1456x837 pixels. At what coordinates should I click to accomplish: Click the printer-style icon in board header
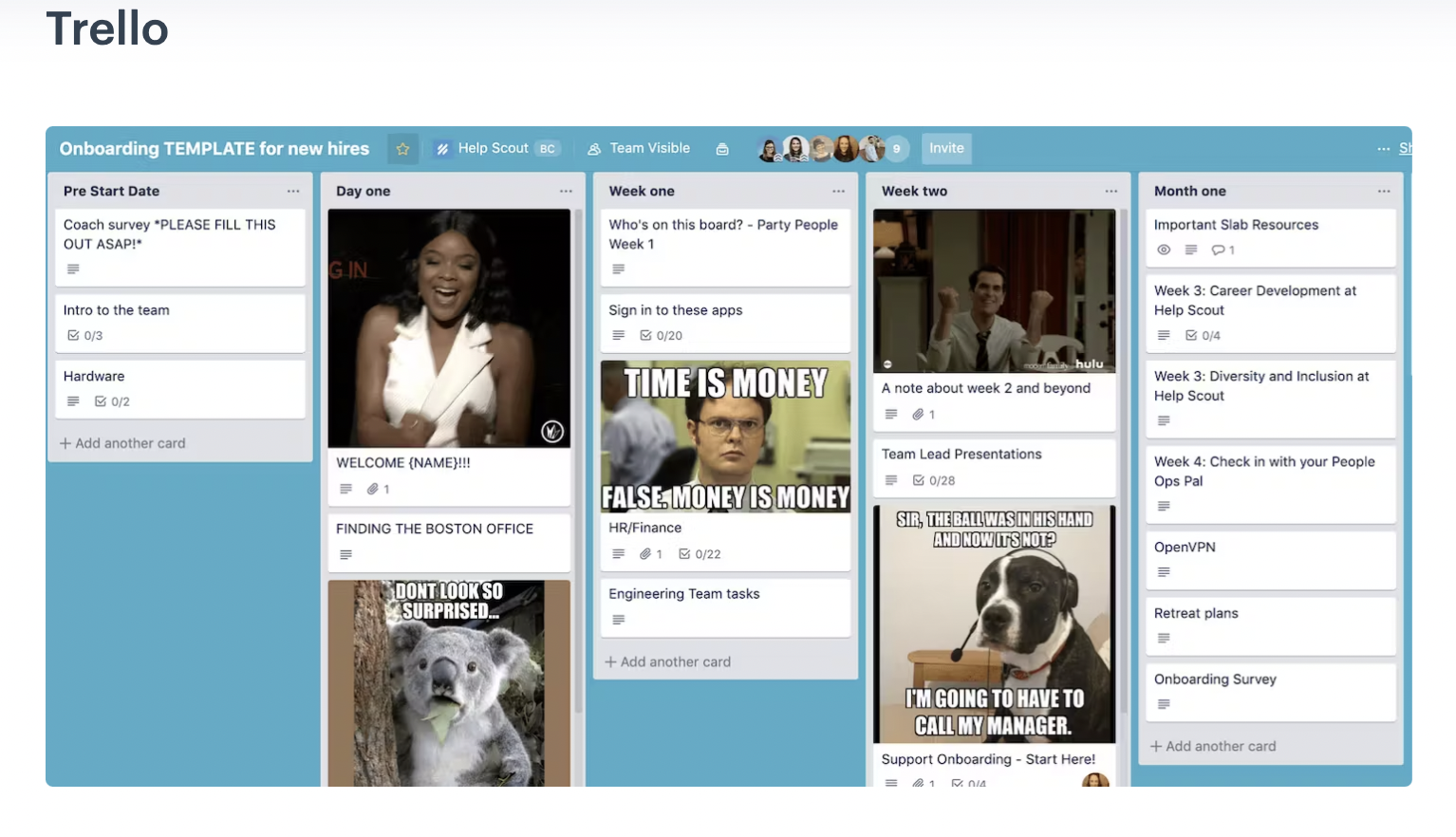(722, 149)
